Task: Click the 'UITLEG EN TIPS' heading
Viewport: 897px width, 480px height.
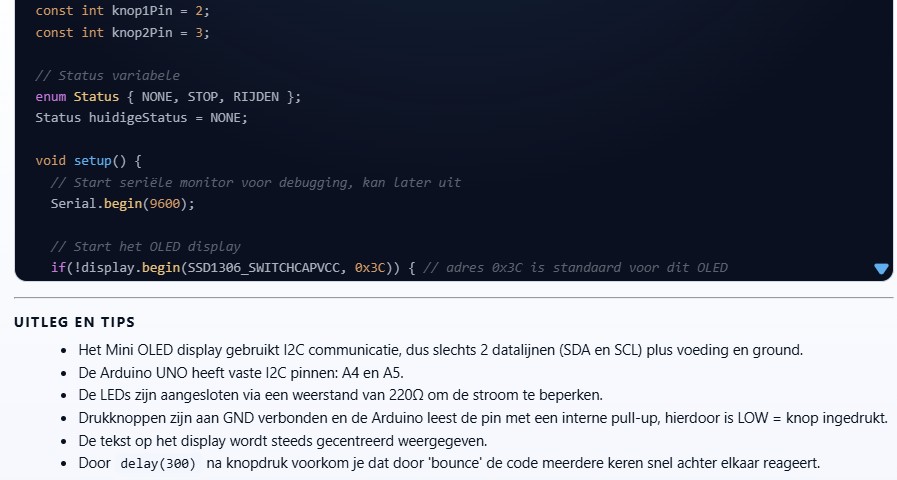Action: point(75,322)
